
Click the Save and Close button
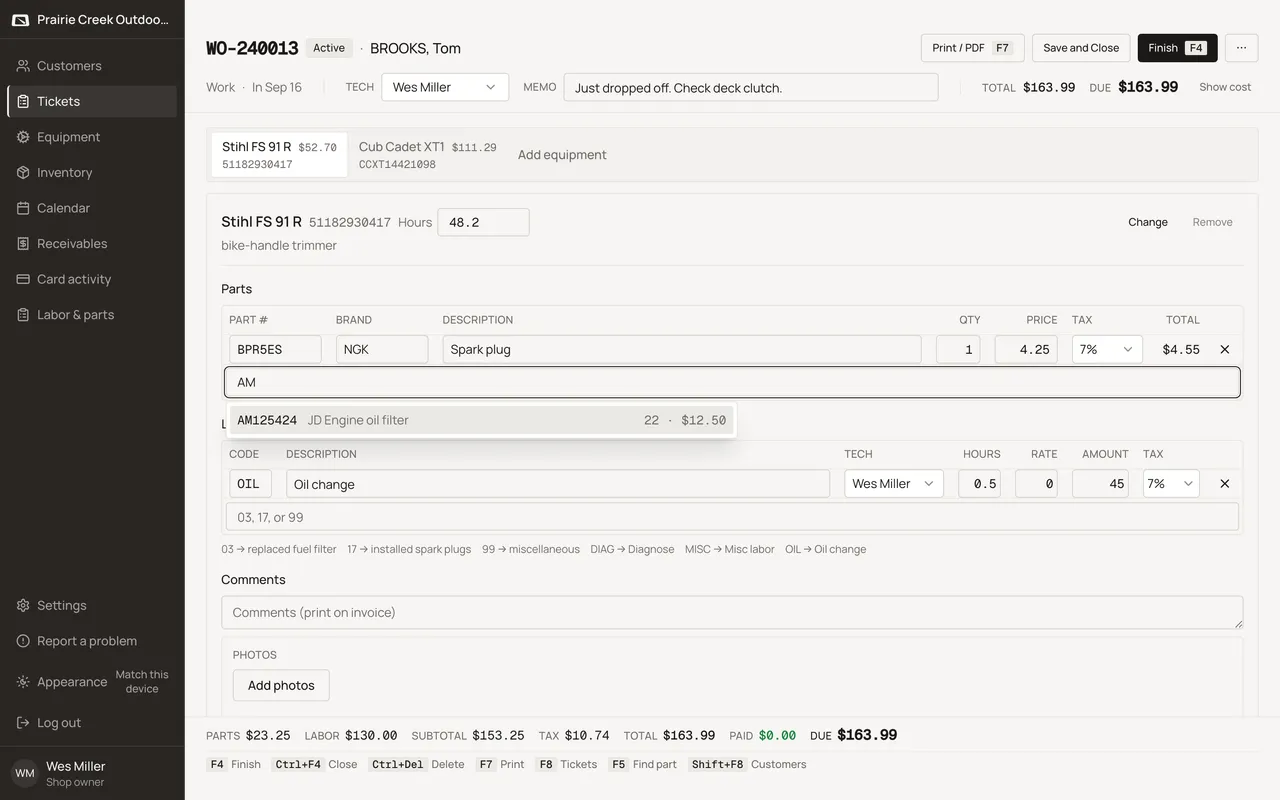tap(1081, 48)
